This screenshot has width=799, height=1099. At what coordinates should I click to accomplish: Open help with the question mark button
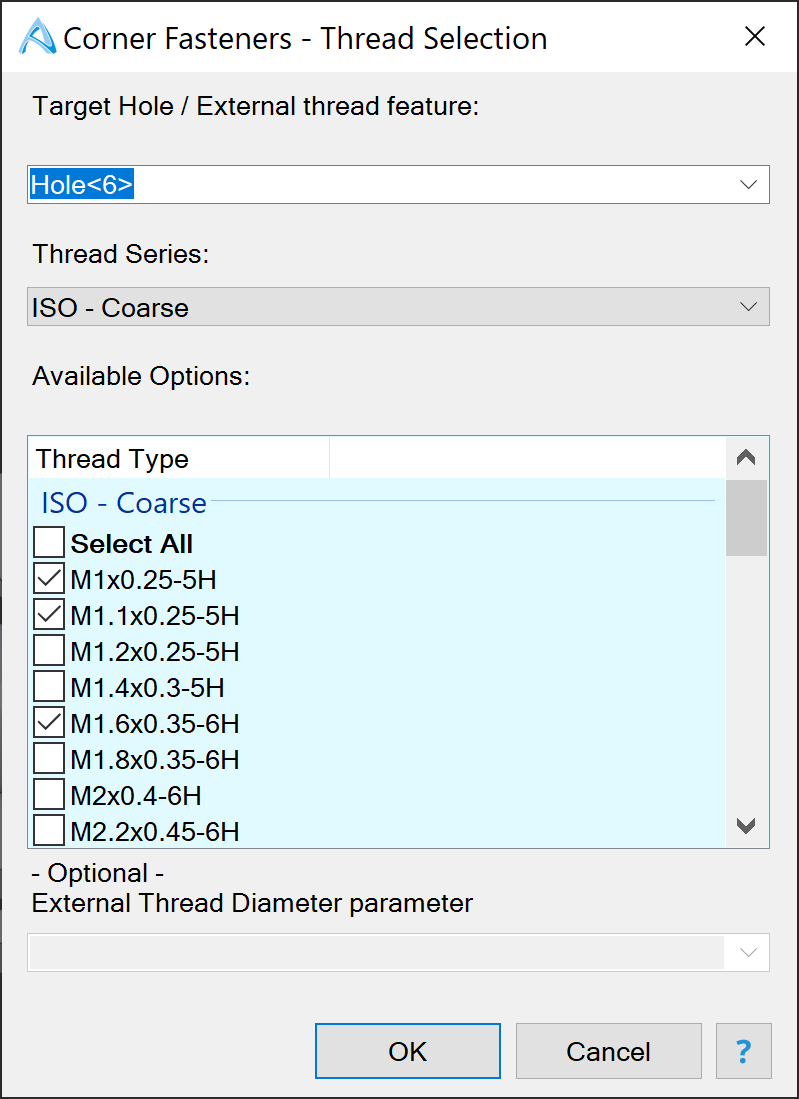pyautogui.click(x=744, y=1051)
